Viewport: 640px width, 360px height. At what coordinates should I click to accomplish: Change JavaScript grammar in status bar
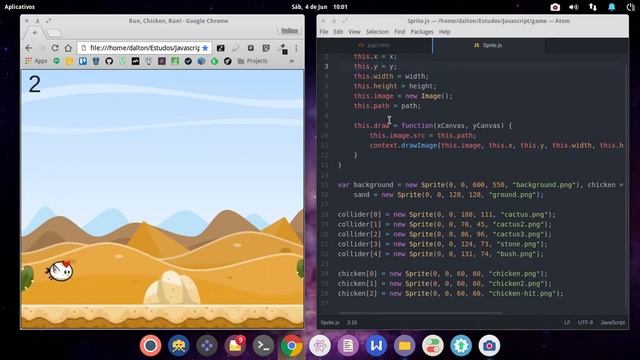pos(613,322)
